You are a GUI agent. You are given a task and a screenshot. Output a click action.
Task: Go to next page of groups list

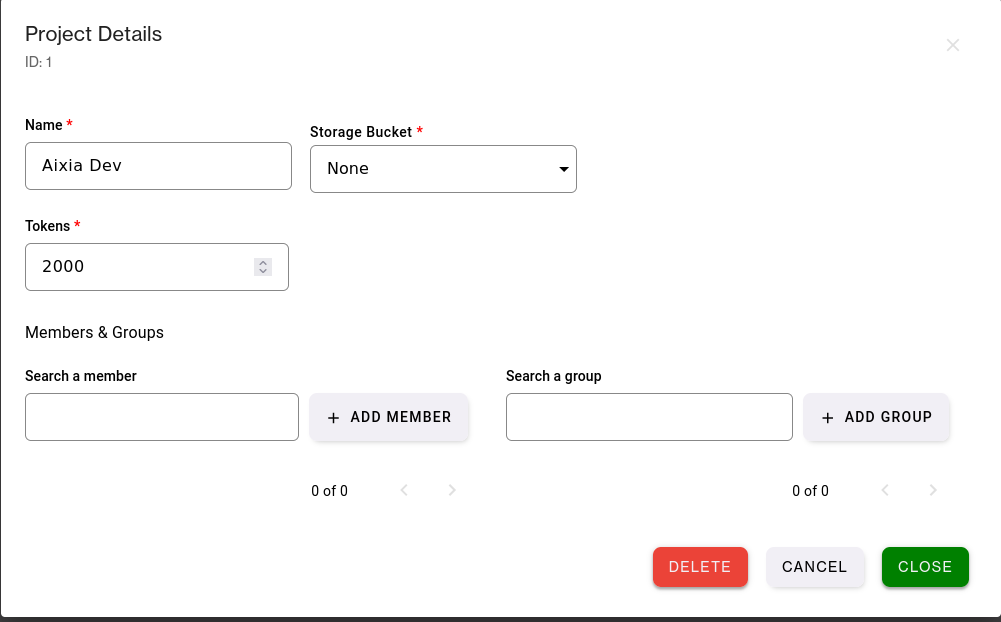coord(933,490)
